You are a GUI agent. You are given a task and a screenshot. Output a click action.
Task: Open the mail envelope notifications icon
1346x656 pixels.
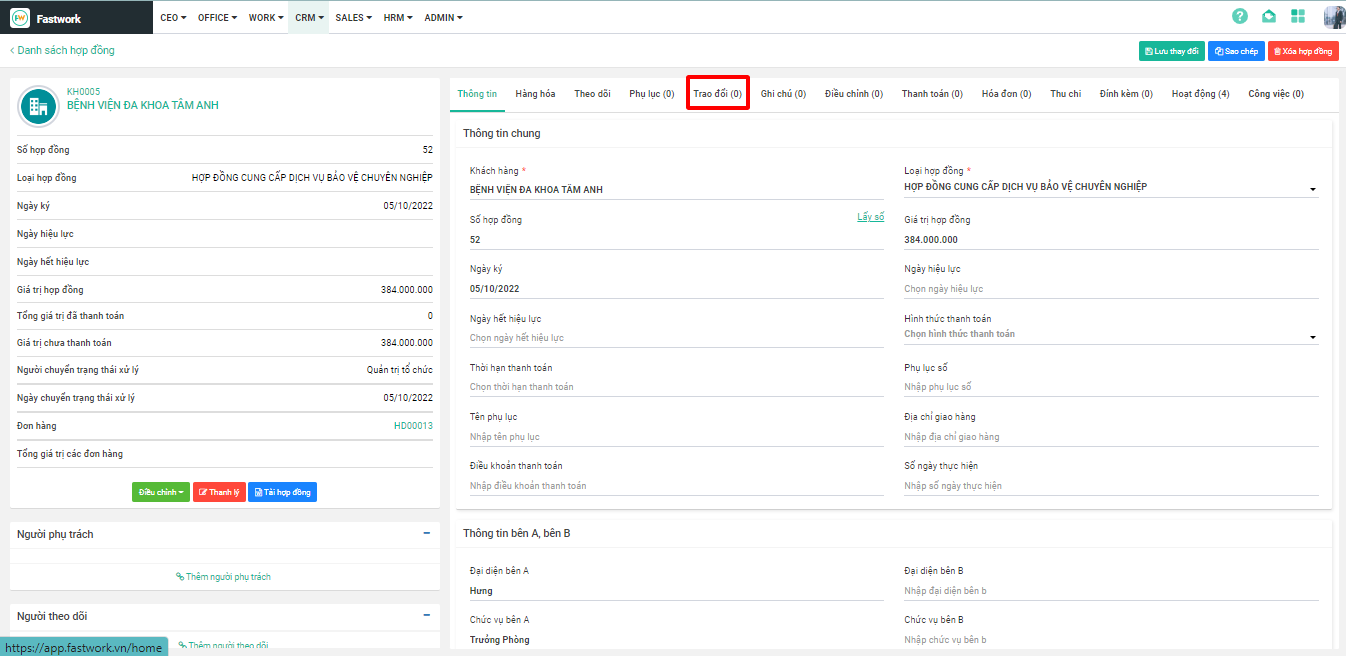click(x=1269, y=16)
